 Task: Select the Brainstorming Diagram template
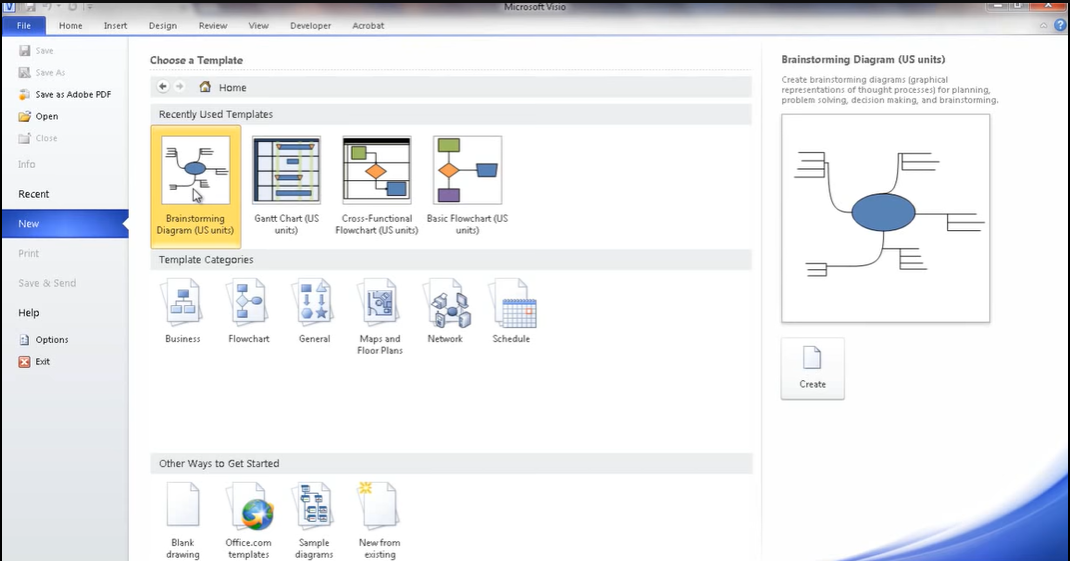195,186
